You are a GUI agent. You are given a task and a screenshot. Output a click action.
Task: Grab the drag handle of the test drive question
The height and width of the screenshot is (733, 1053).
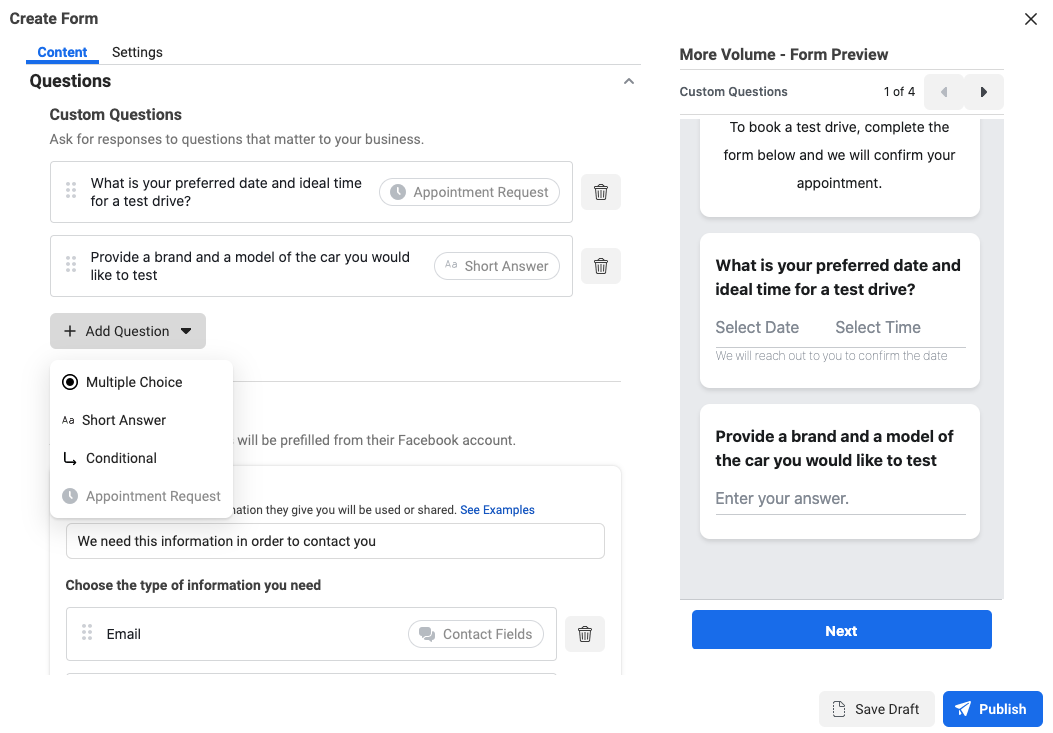click(71, 191)
